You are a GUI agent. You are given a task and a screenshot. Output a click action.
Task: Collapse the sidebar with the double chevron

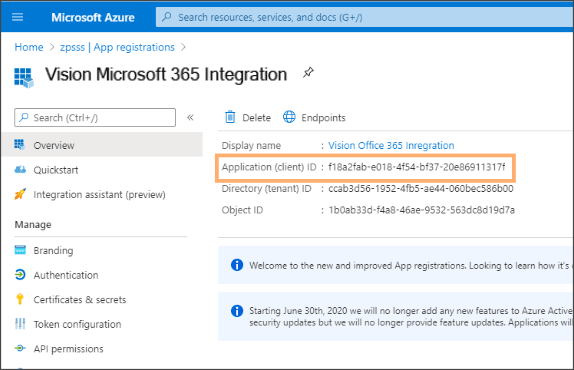[x=190, y=117]
